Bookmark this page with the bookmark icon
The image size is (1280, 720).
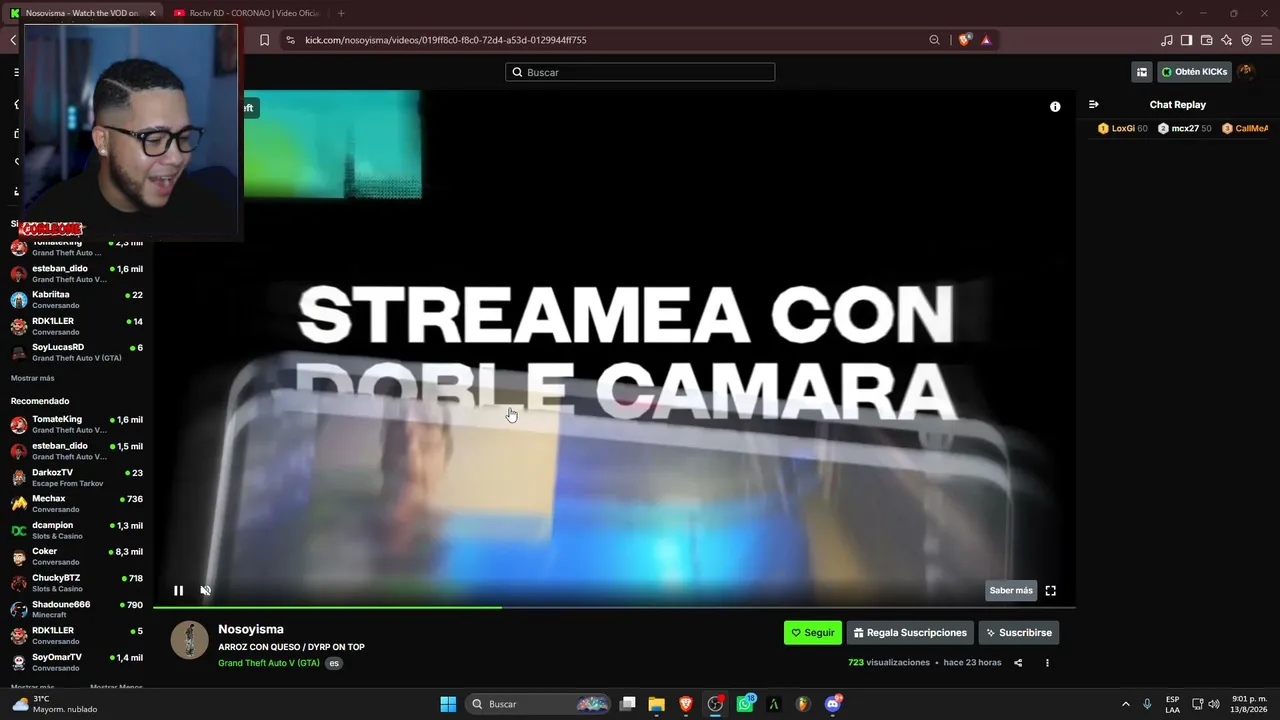click(264, 40)
